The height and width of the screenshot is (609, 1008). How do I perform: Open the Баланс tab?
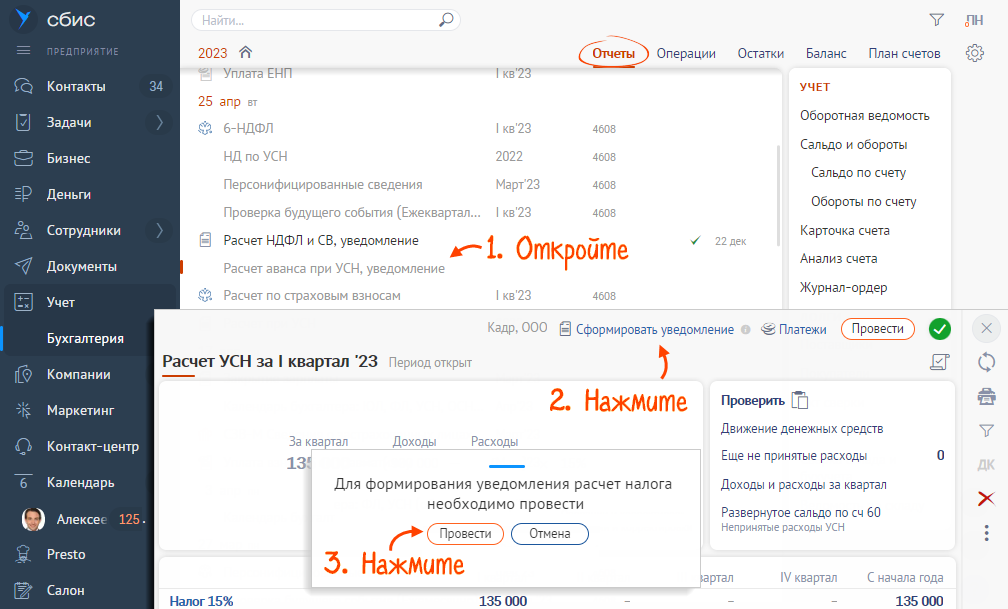tap(826, 54)
